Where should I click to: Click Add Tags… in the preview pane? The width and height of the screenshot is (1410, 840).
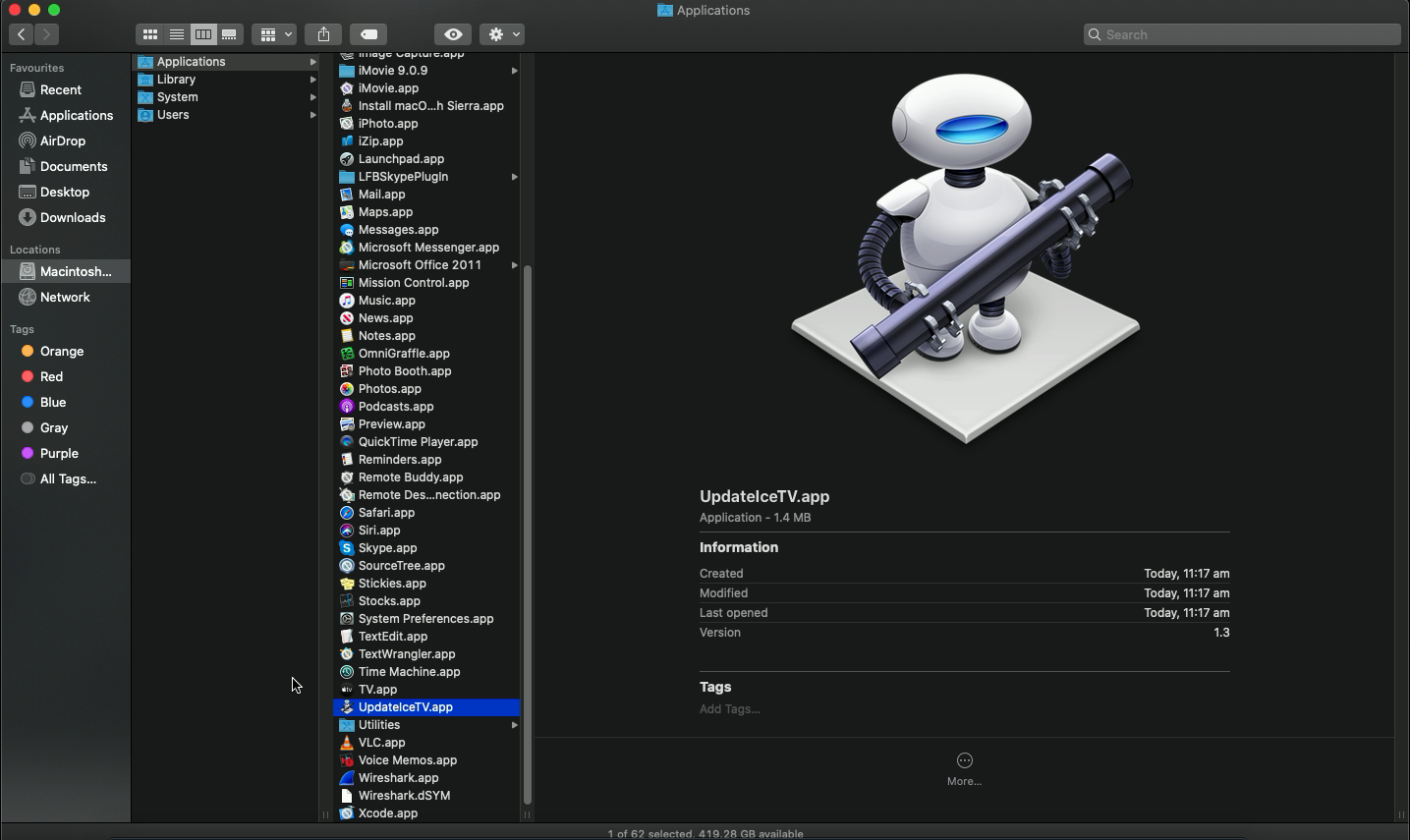click(729, 709)
